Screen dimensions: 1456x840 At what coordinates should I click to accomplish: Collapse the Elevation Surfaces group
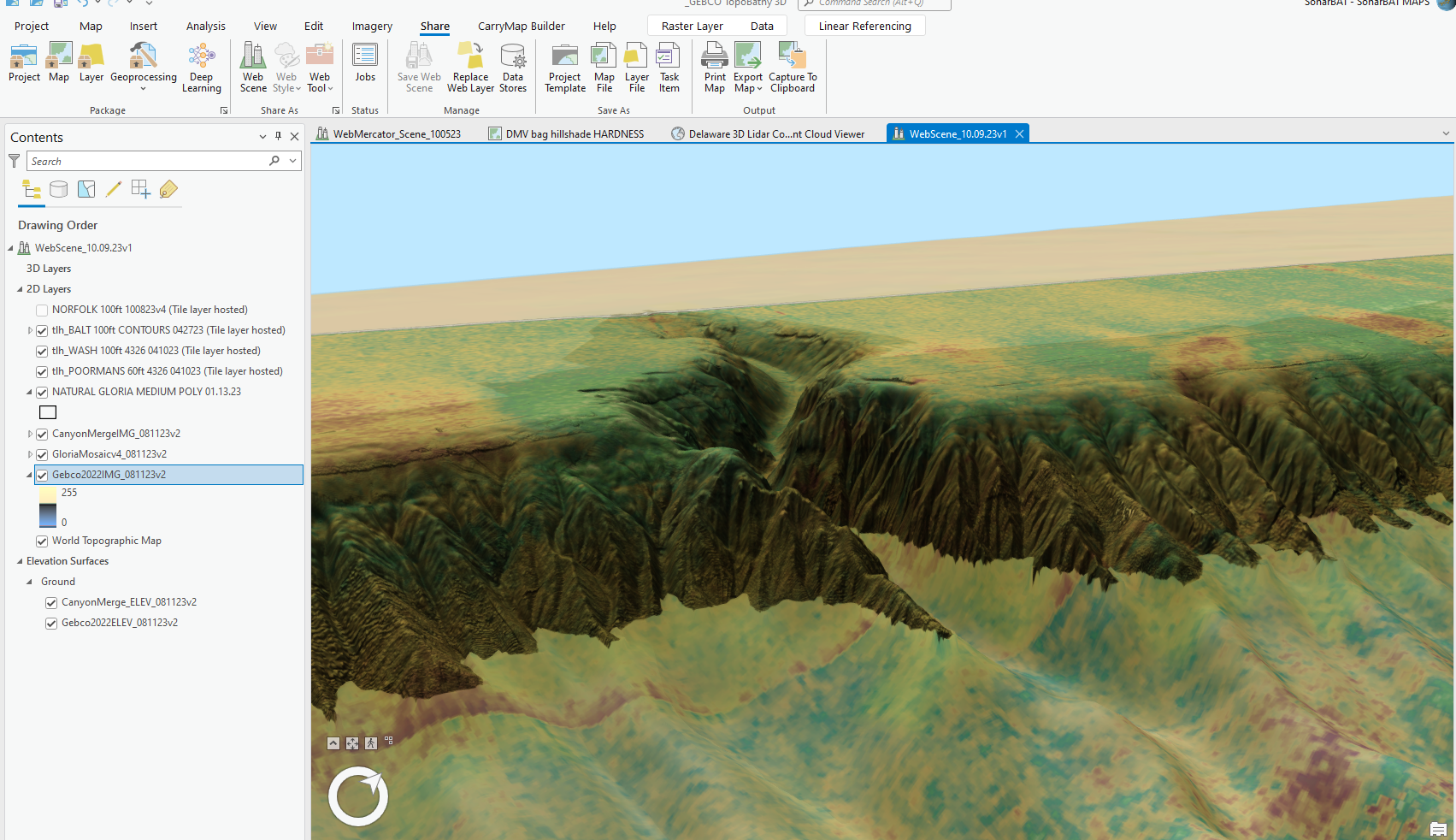pyautogui.click(x=19, y=561)
